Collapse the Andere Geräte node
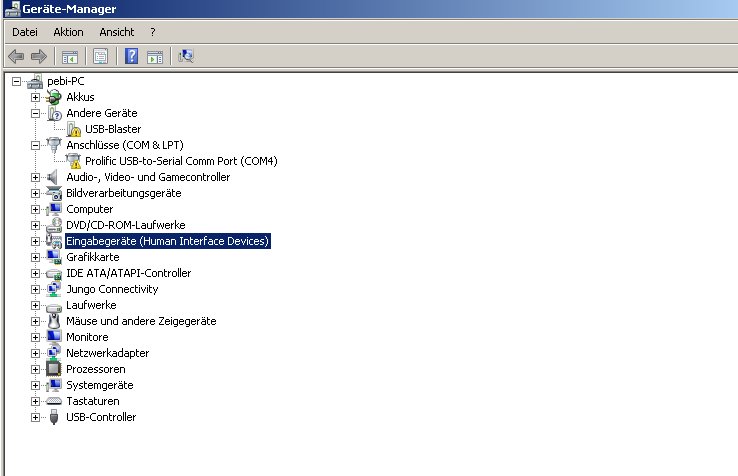The height and width of the screenshot is (476, 738). [x=35, y=113]
